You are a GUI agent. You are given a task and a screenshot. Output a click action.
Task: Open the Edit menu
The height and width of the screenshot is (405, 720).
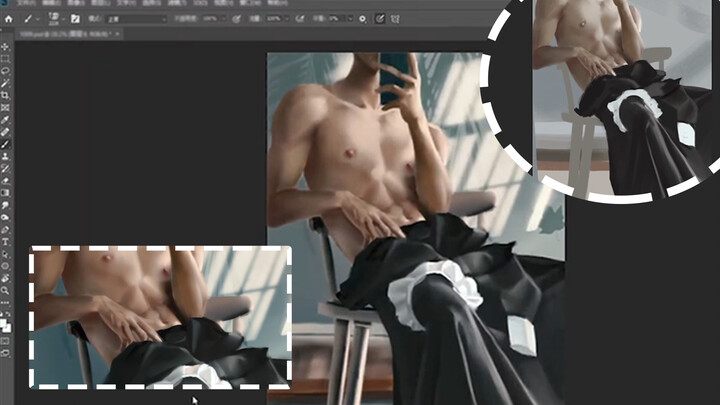[x=51, y=3]
